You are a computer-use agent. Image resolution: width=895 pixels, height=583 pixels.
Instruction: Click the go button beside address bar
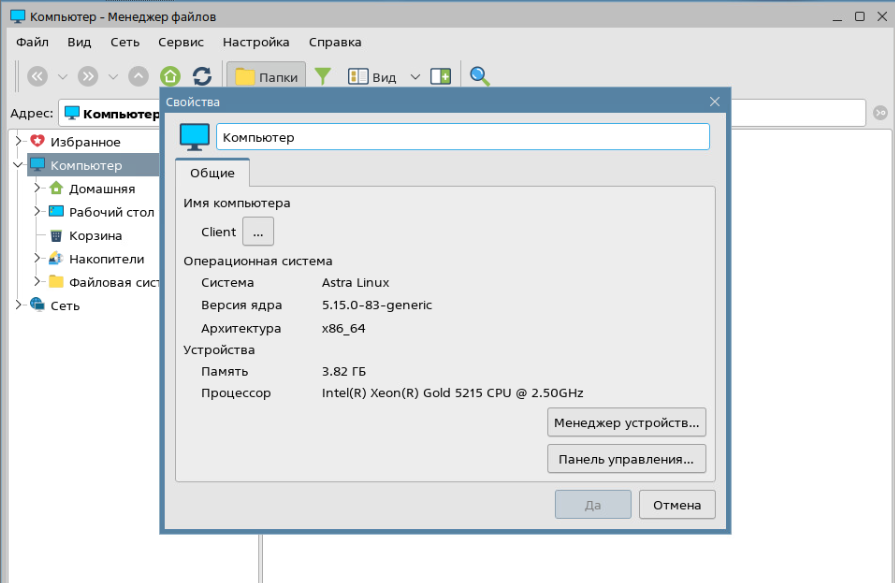[881, 113]
